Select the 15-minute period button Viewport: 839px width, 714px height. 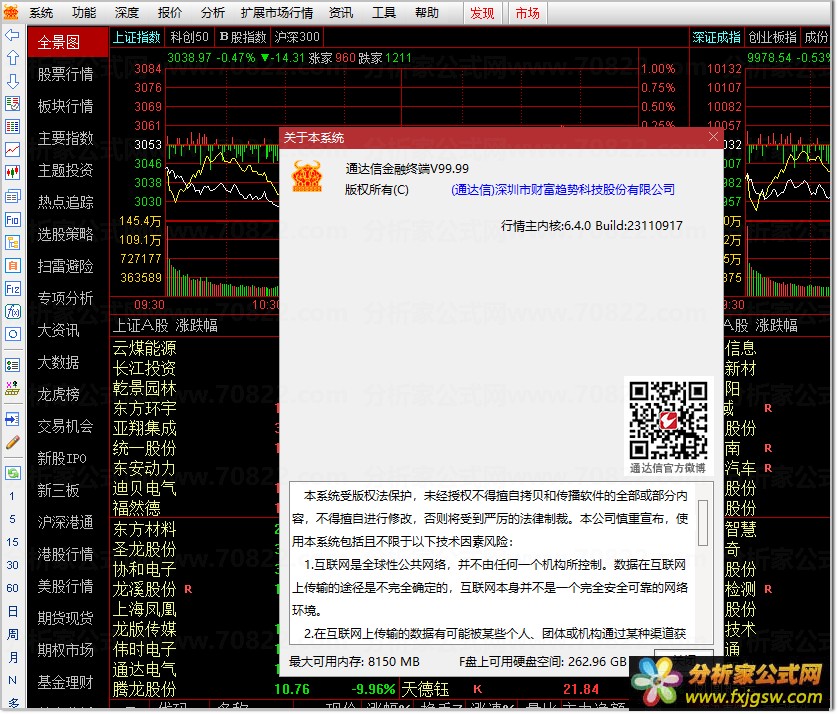[x=12, y=542]
